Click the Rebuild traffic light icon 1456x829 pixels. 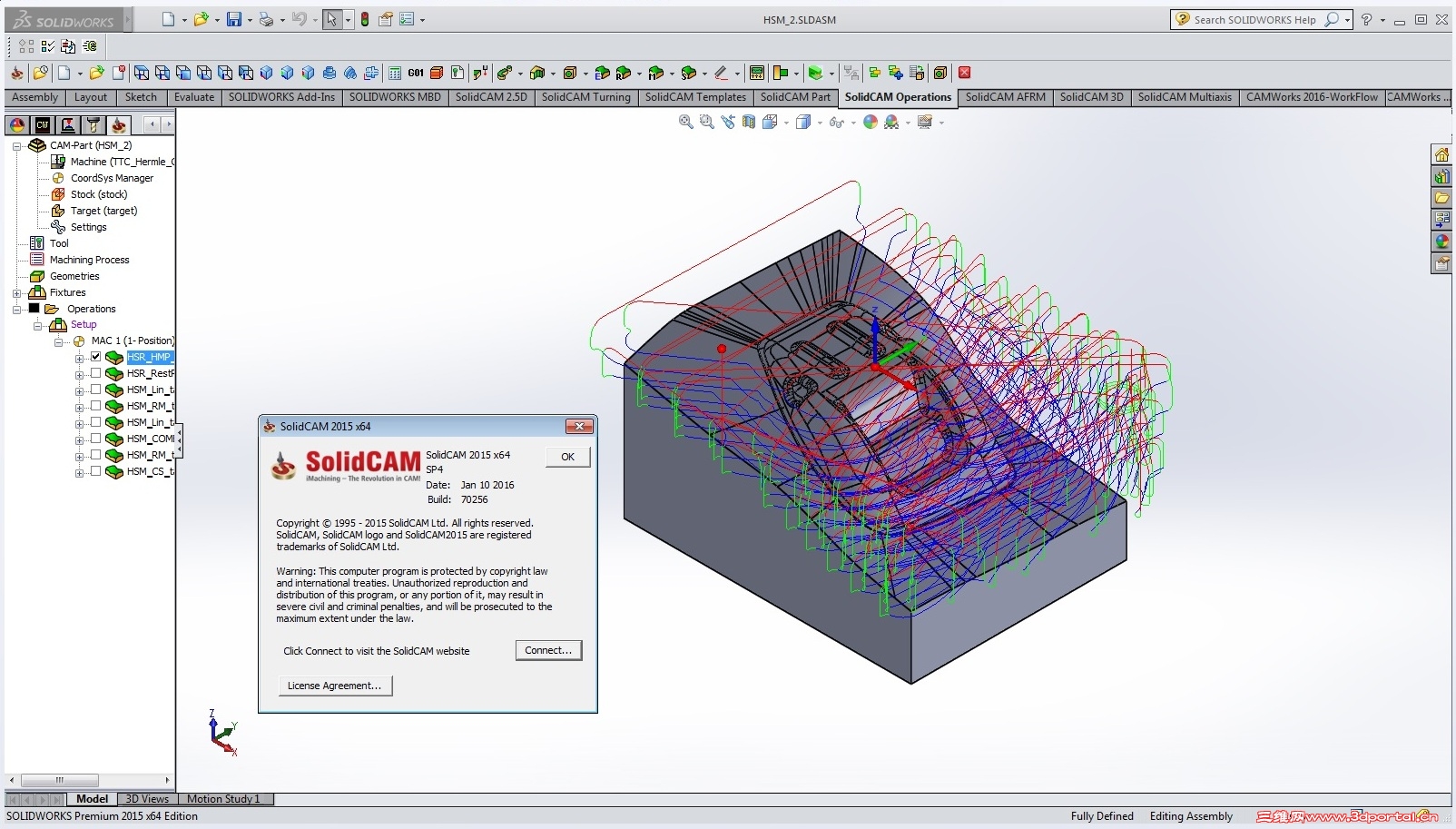click(x=365, y=19)
